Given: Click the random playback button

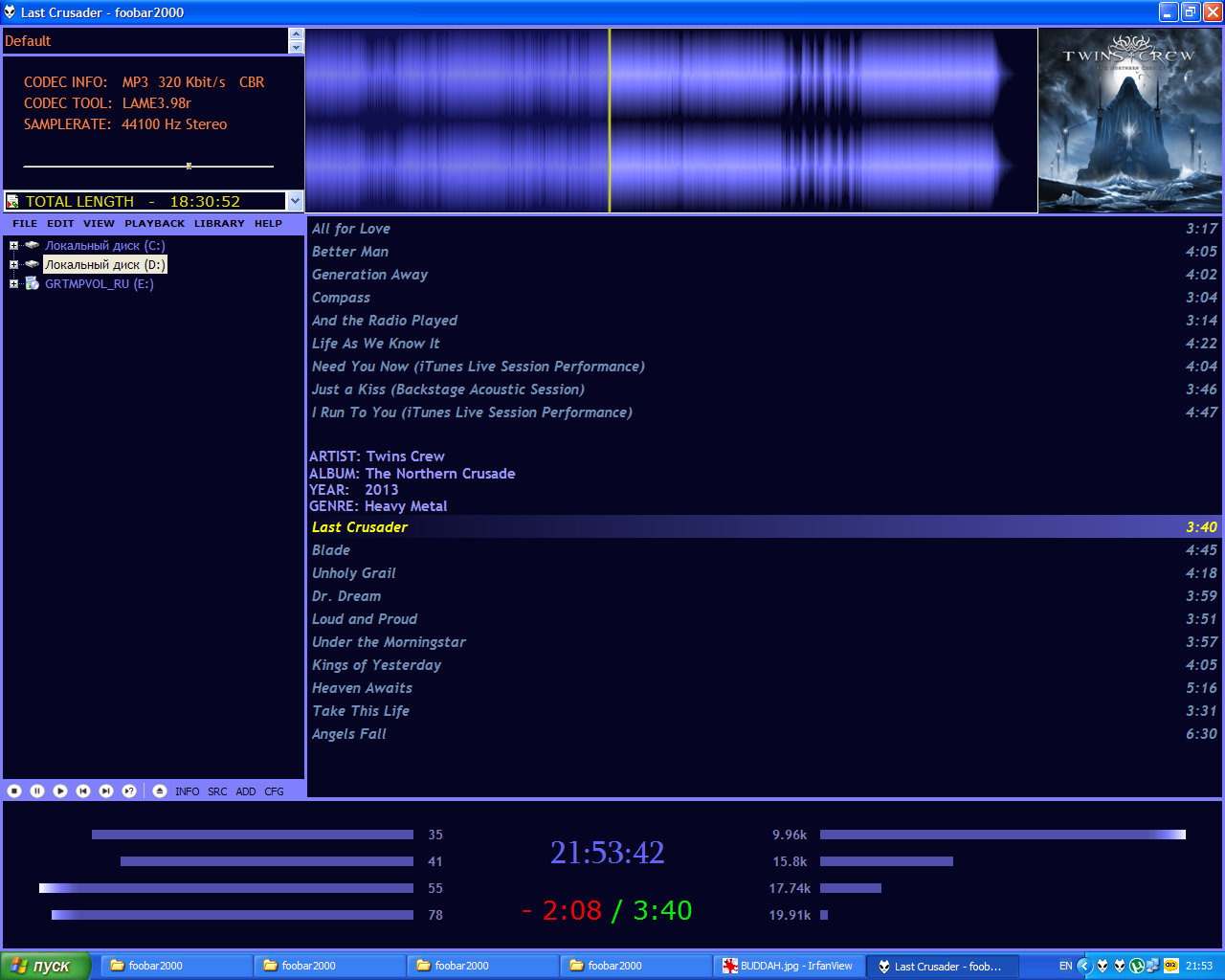Looking at the screenshot, I should pyautogui.click(x=129, y=791).
